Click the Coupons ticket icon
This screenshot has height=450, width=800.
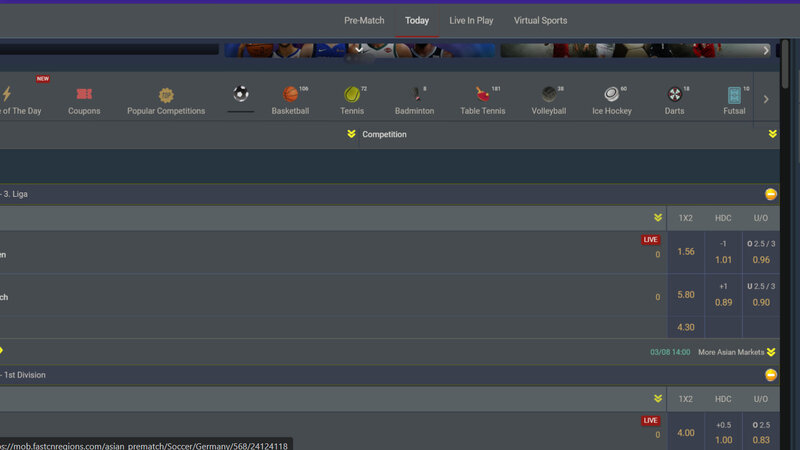pyautogui.click(x=84, y=95)
